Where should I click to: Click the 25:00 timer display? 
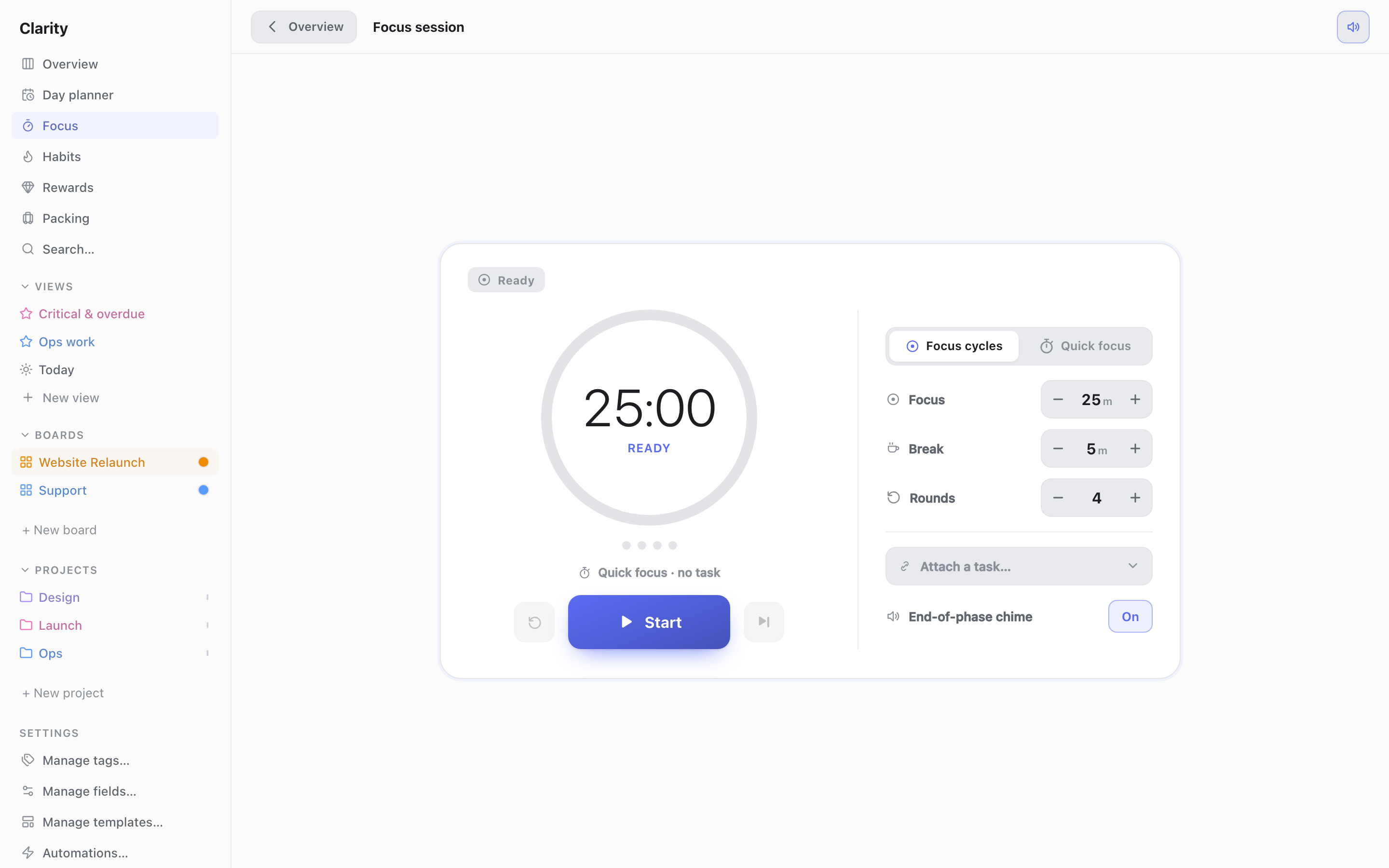point(649,409)
